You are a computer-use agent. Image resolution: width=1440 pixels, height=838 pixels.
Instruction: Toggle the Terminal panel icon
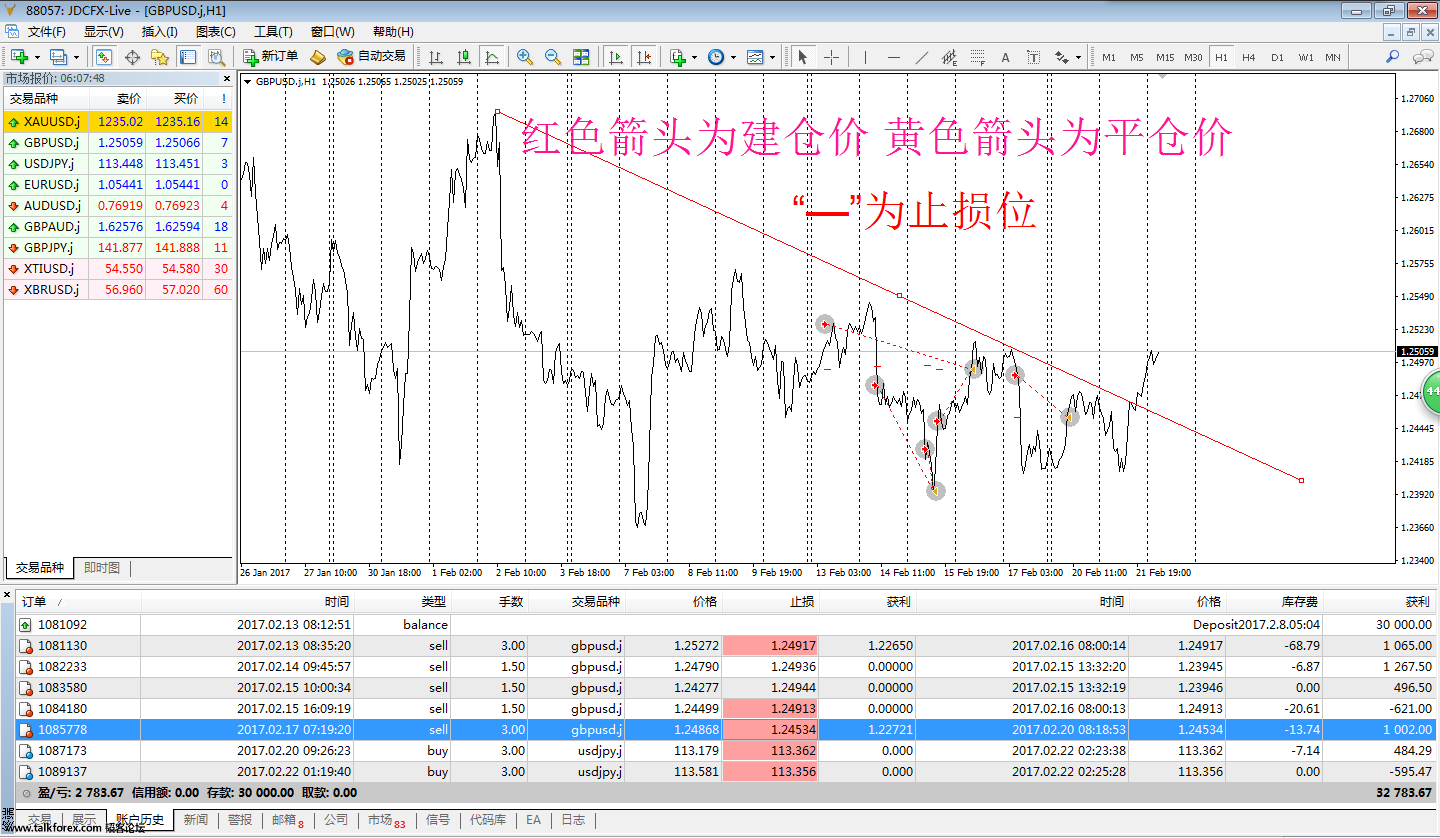point(188,57)
